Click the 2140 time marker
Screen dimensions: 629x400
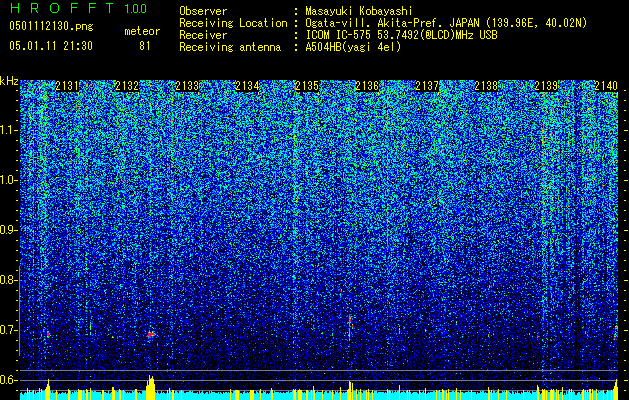pos(606,86)
